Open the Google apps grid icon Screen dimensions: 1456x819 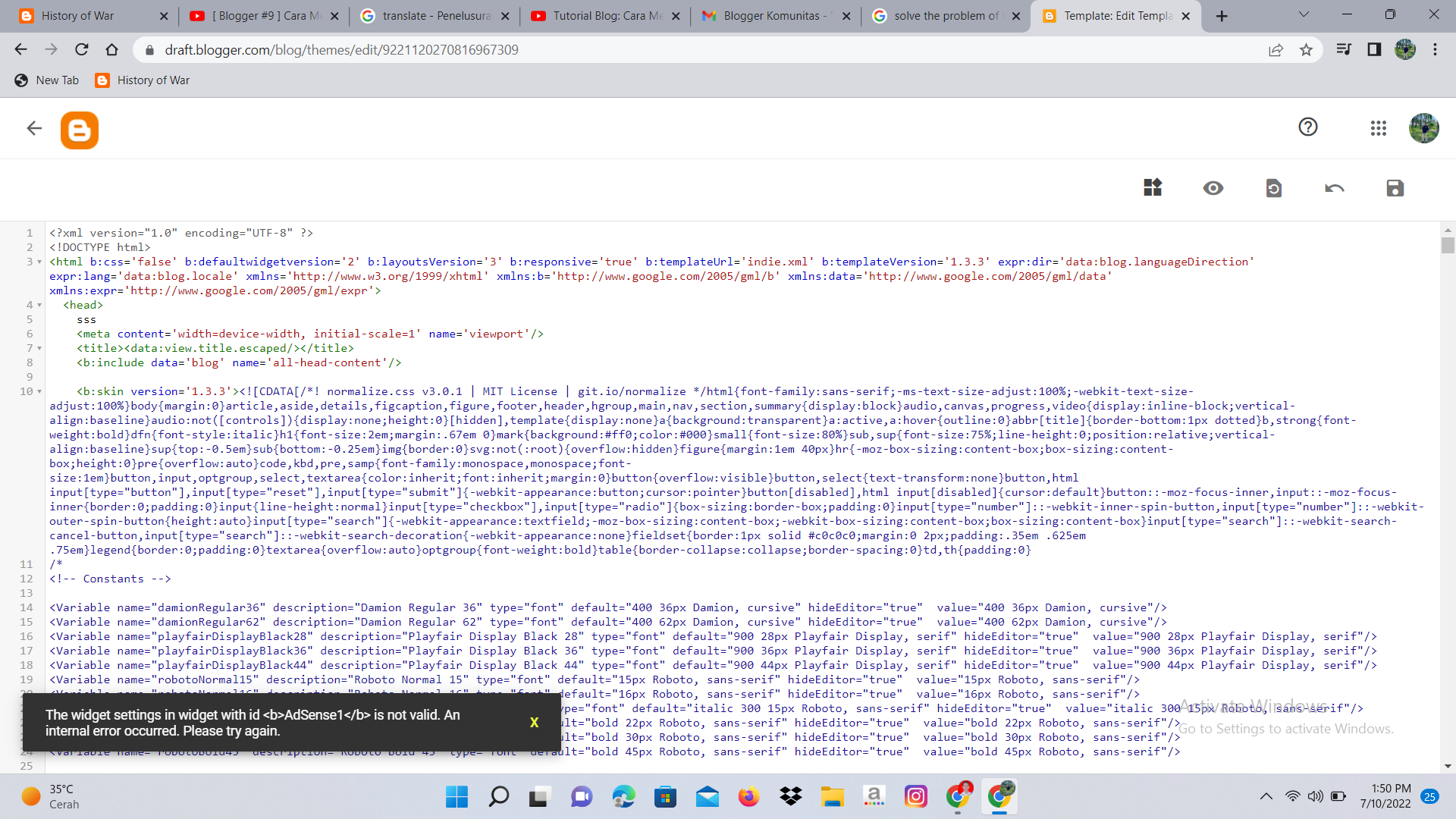pyautogui.click(x=1378, y=128)
